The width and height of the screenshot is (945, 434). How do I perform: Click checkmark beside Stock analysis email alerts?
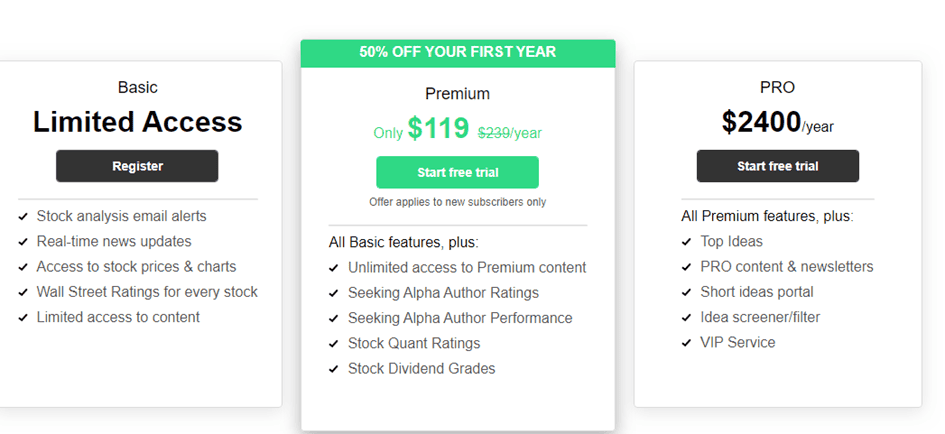tap(23, 216)
